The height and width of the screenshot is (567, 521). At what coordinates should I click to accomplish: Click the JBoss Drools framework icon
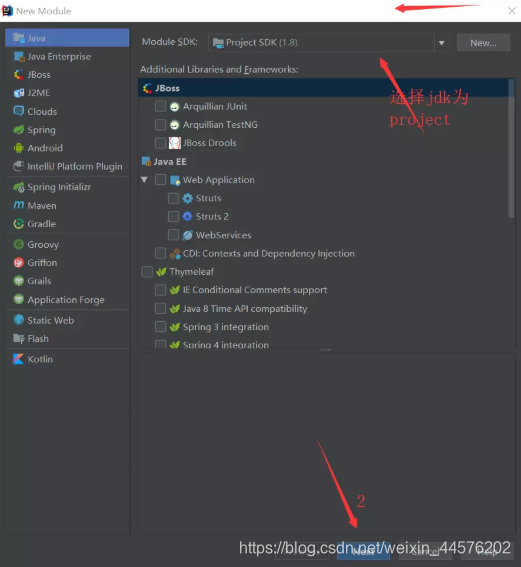tap(175, 143)
